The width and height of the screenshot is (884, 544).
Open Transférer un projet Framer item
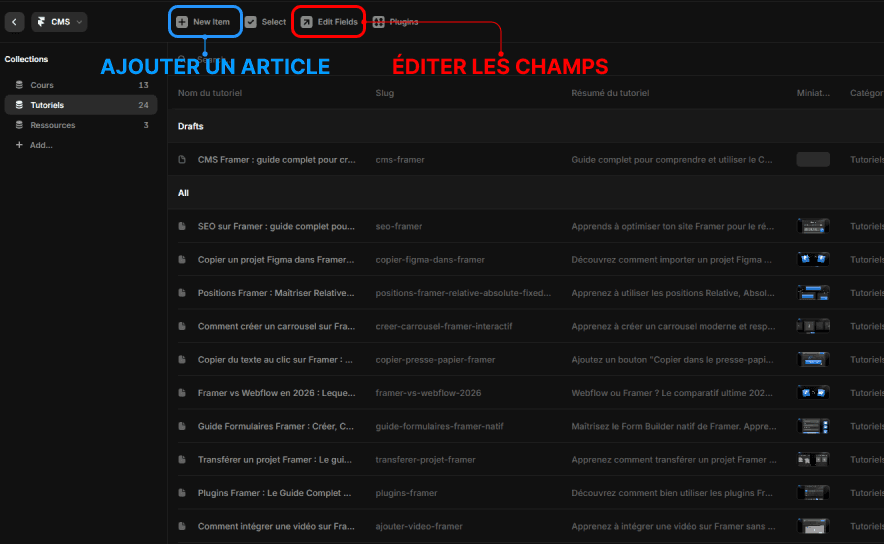(275, 459)
